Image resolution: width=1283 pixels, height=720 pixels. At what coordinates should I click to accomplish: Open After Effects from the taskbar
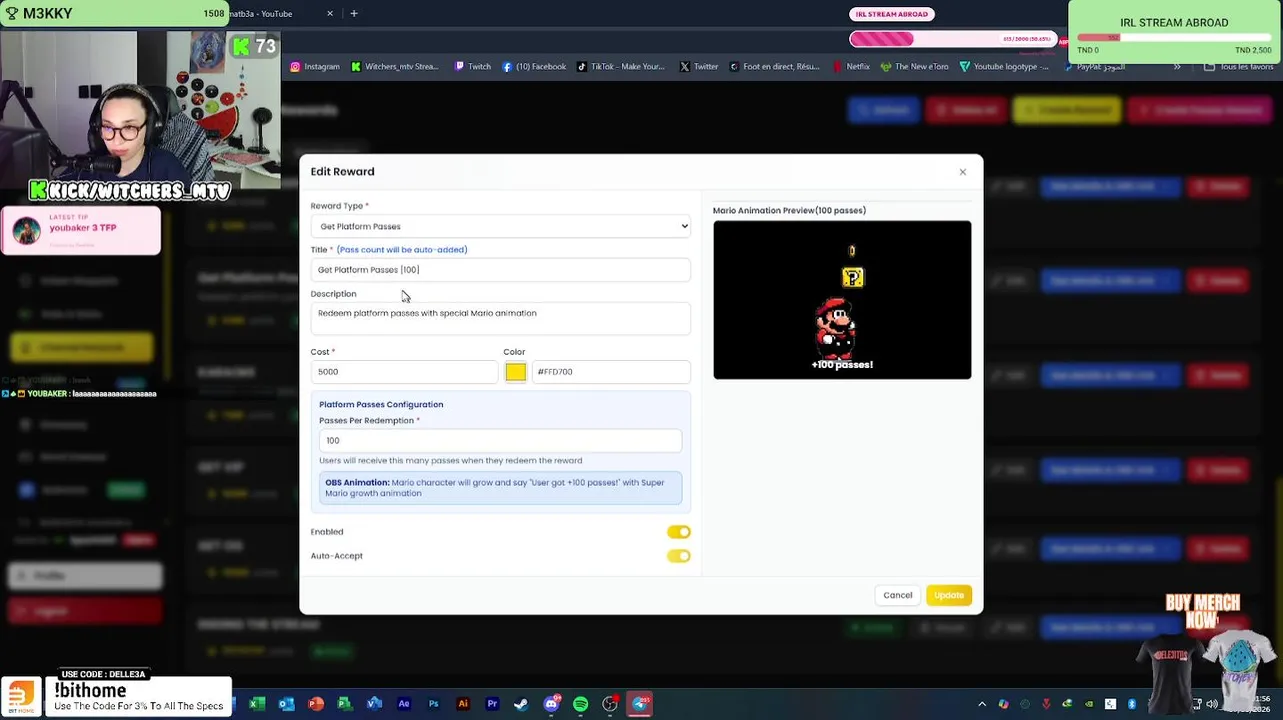click(404, 704)
